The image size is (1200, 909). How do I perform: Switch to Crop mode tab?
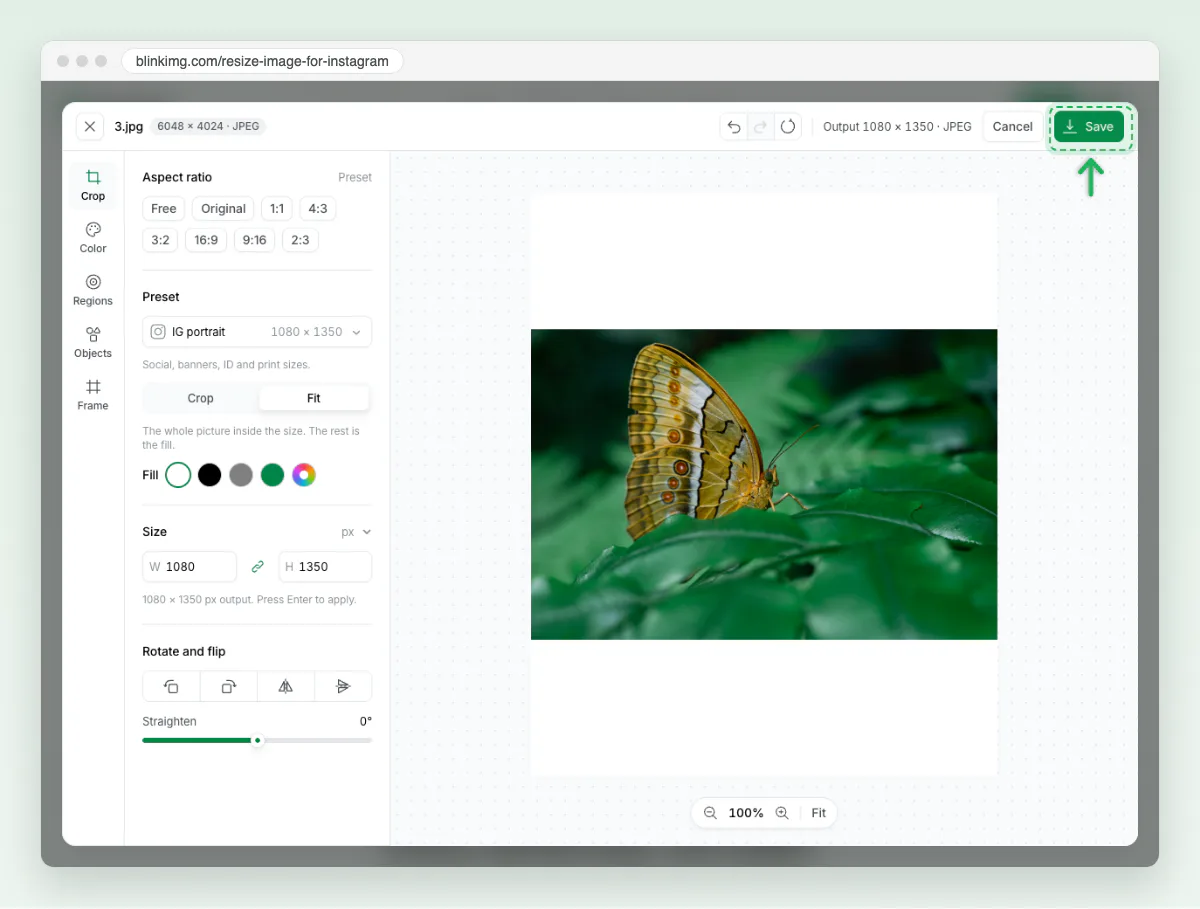pos(200,398)
